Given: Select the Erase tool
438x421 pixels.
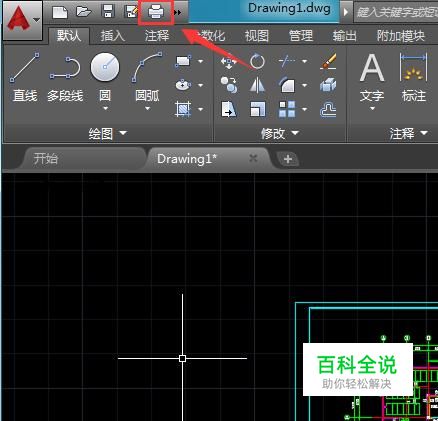Looking at the screenshot, I should click(x=328, y=61).
